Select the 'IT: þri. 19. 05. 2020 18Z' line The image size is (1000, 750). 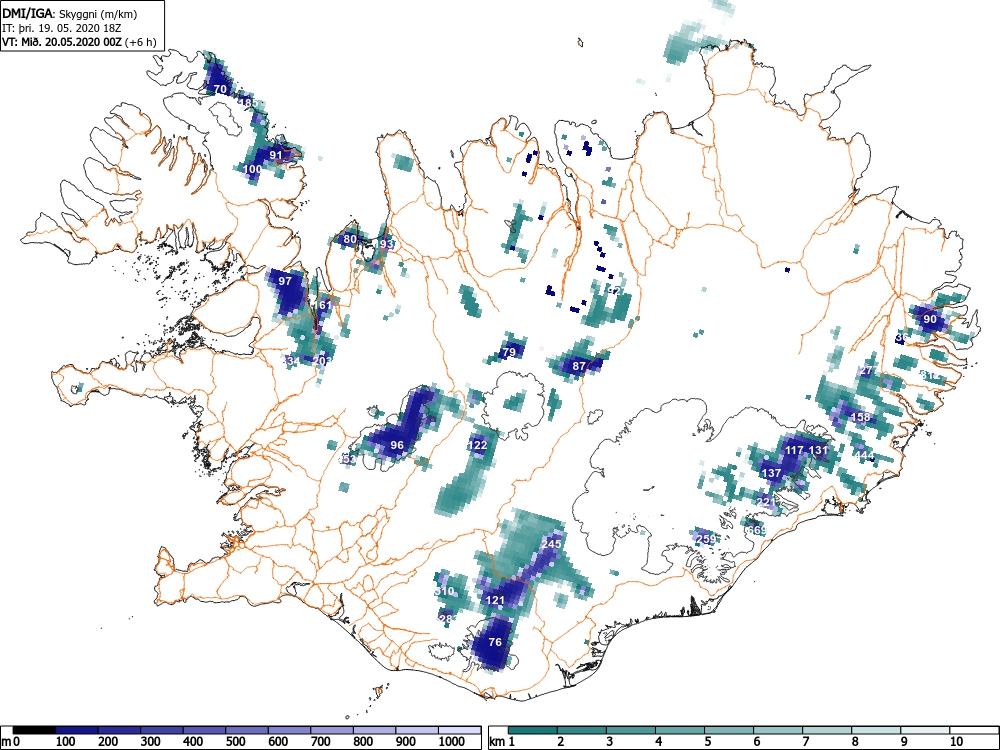61,28
